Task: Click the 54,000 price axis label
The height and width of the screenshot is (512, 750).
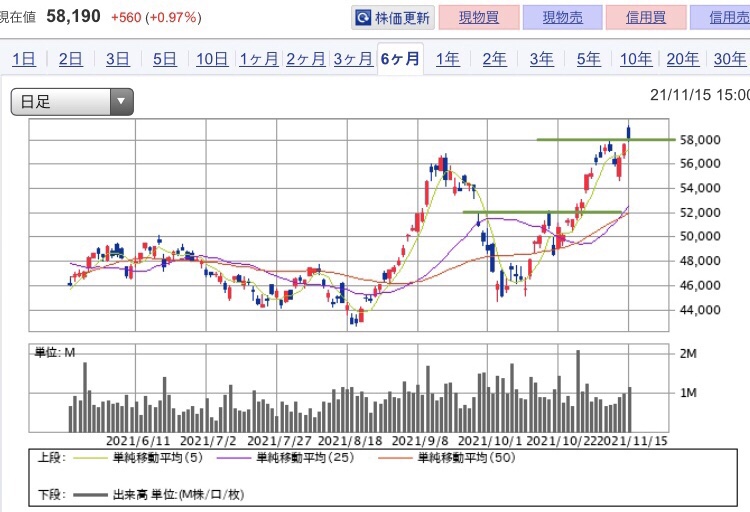Action: (700, 188)
